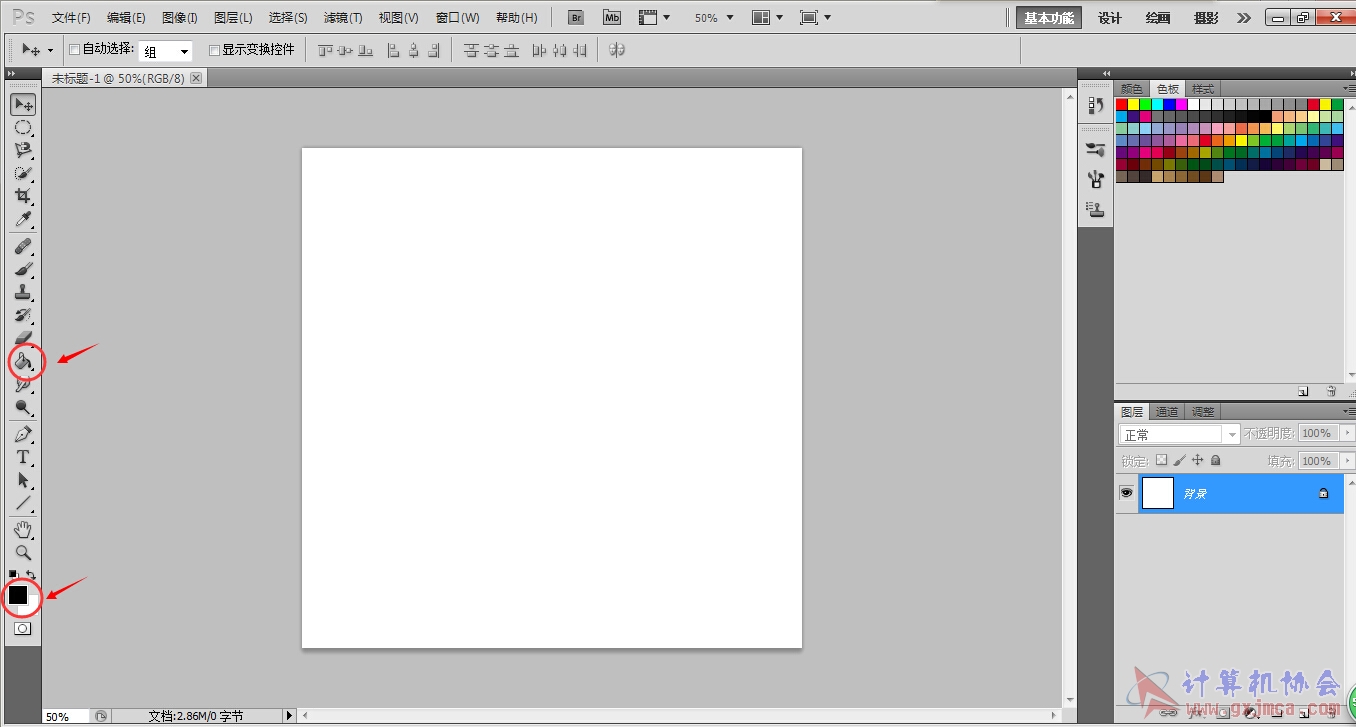Swap foreground and background colors
1356x727 pixels.
(x=31, y=574)
